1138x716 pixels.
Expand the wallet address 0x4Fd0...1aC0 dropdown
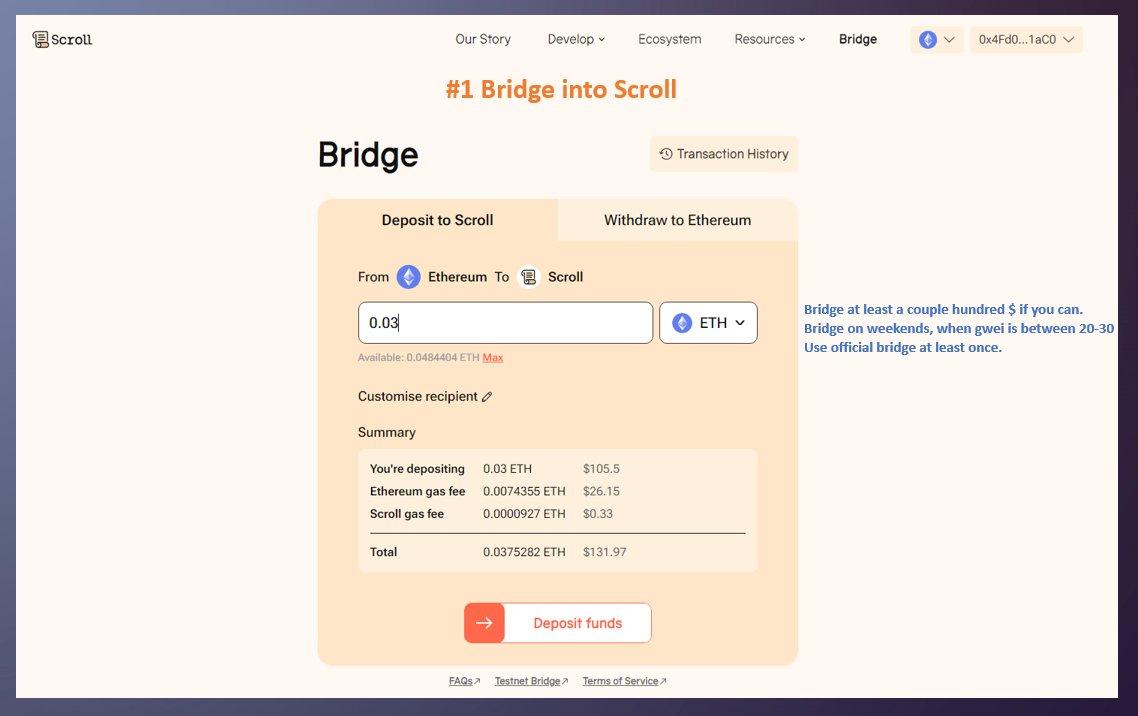tap(1026, 40)
